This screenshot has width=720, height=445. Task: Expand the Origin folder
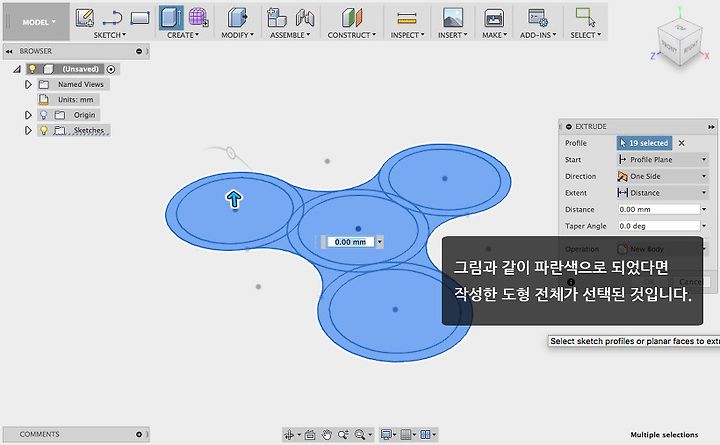(28, 115)
